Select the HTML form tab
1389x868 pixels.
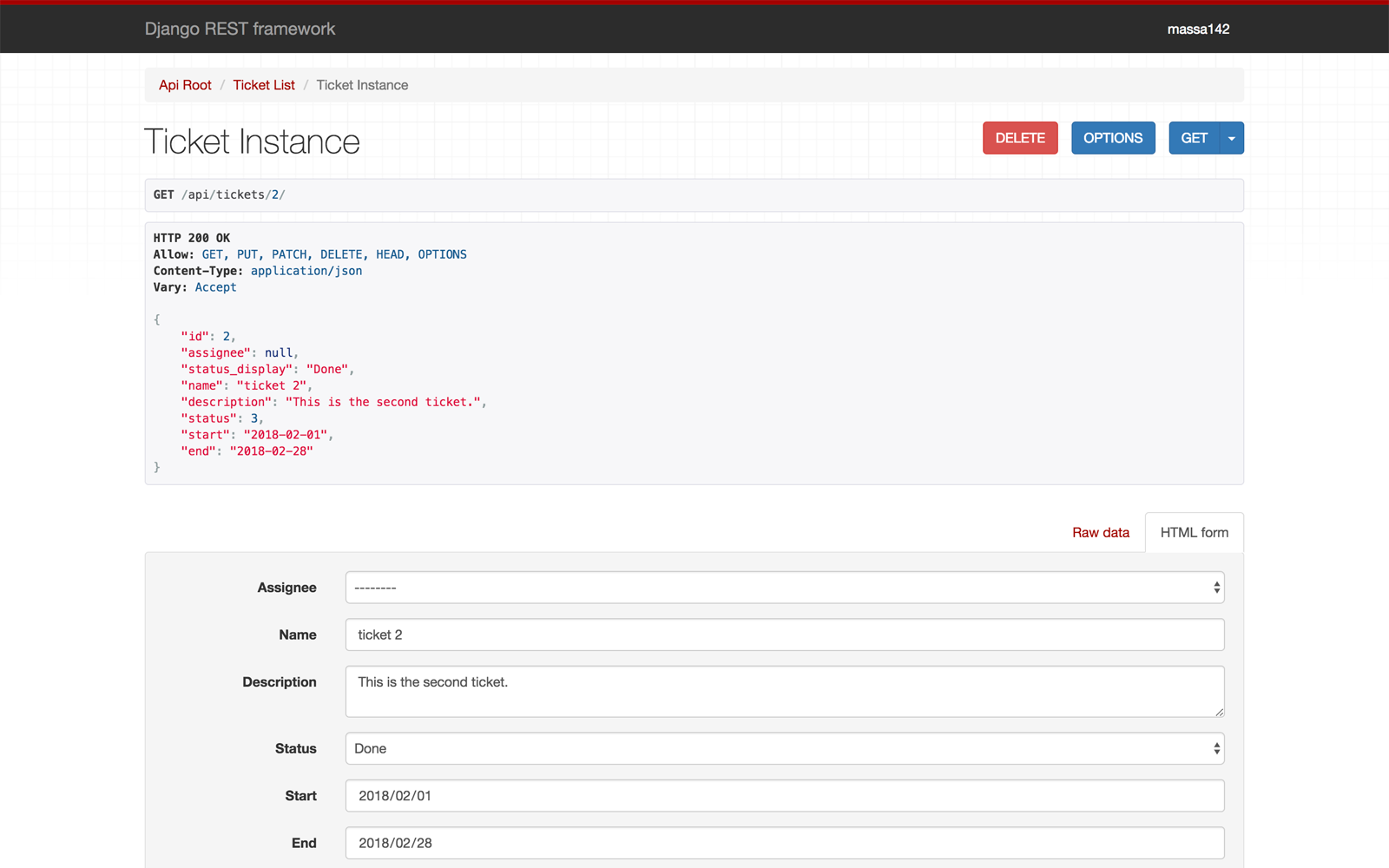1195,532
